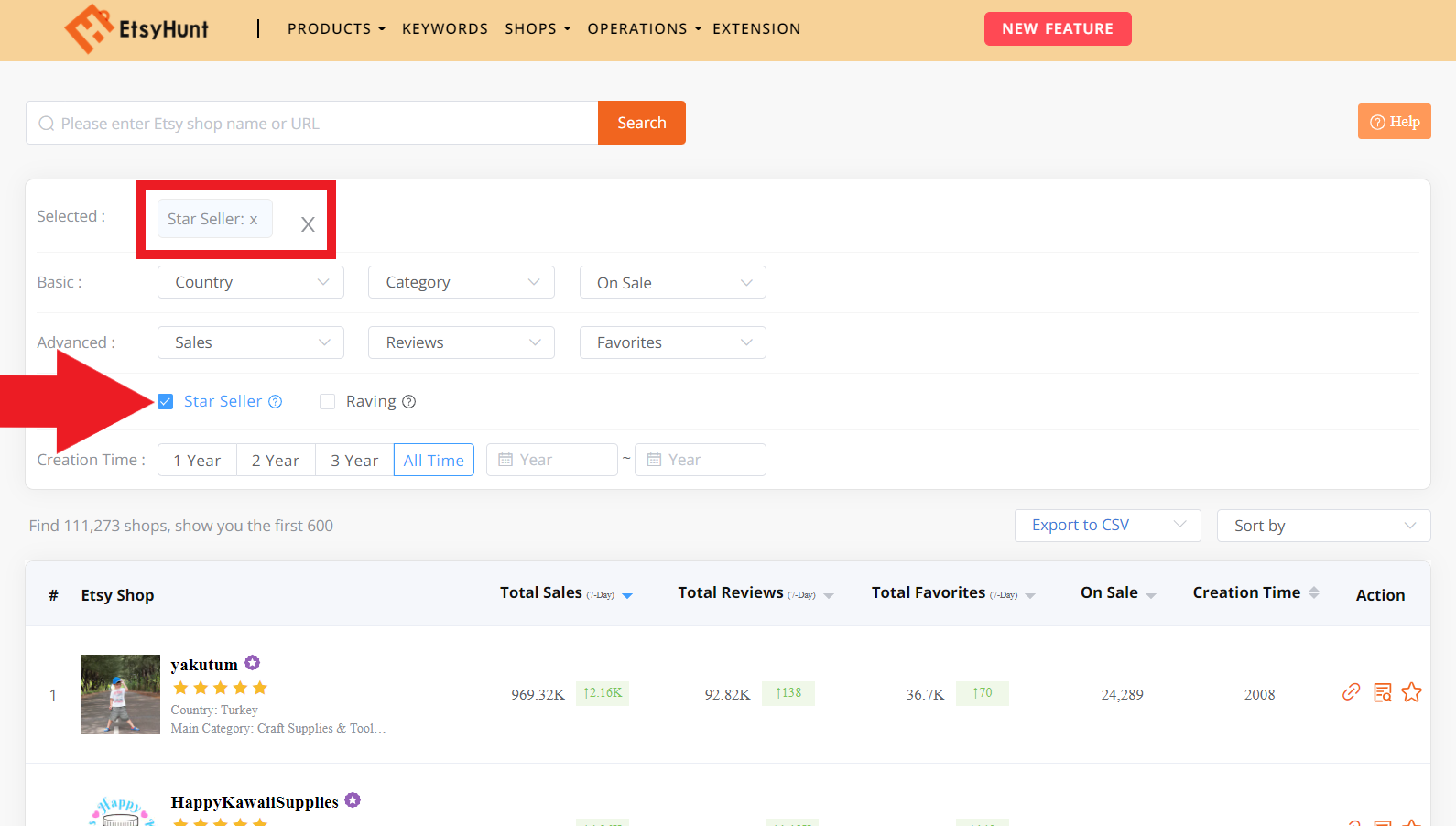Go to the KEYWORDS page
1456x826 pixels.
point(445,29)
